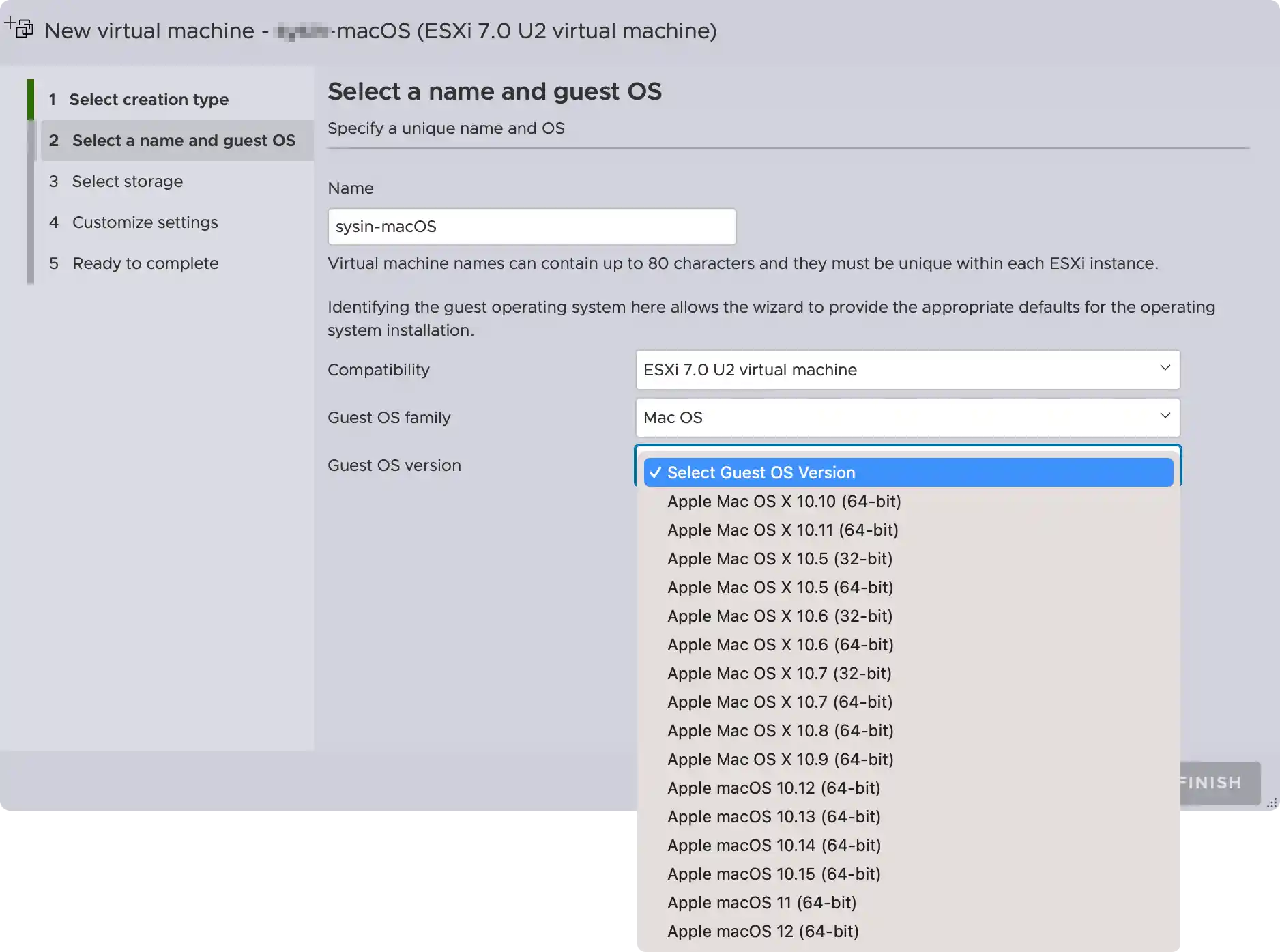Viewport: 1280px width, 952px height.
Task: Choose Apple Mac OS X 10.7 (32-bit)
Action: 908,674
